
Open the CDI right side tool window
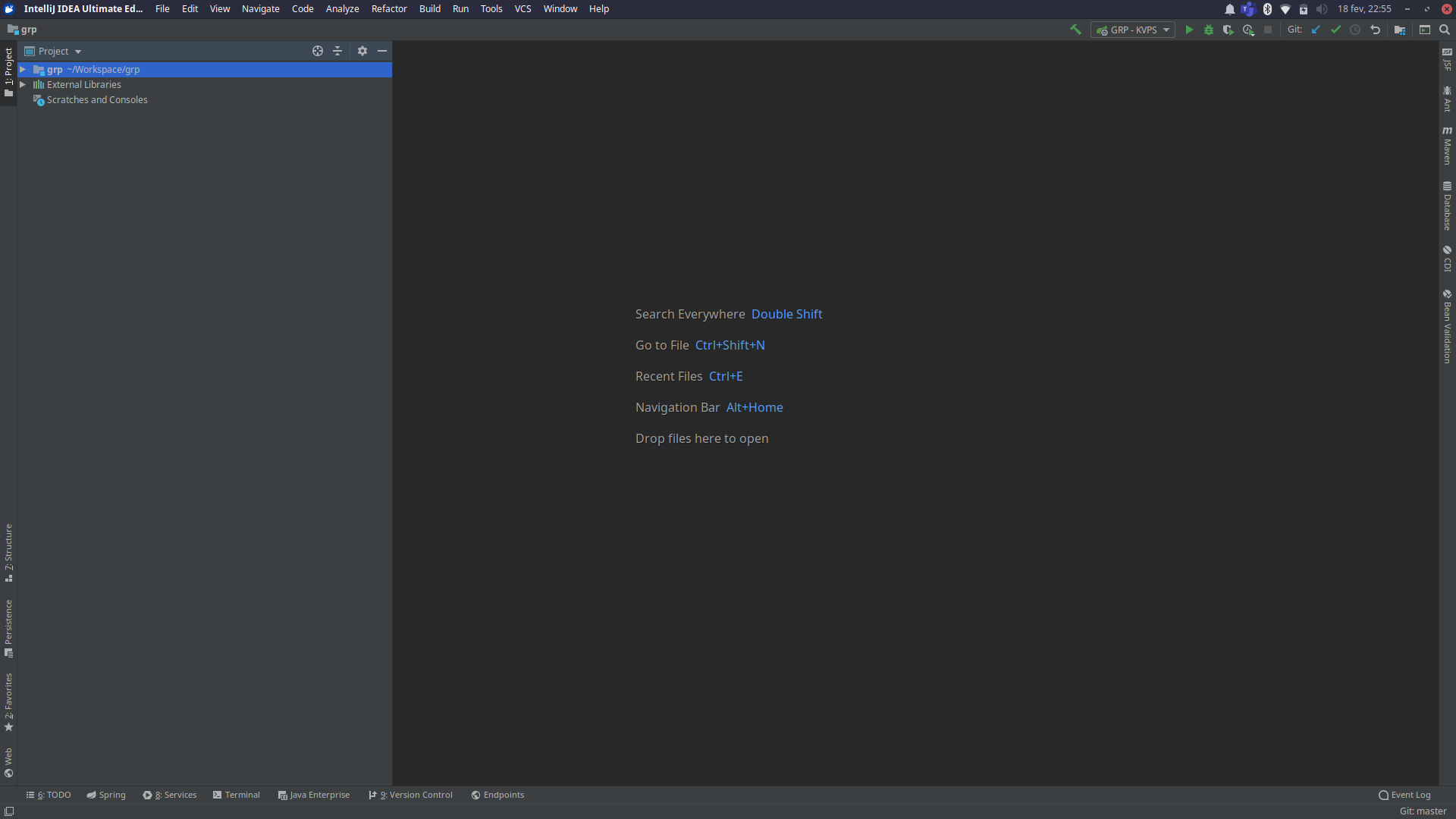tap(1447, 259)
